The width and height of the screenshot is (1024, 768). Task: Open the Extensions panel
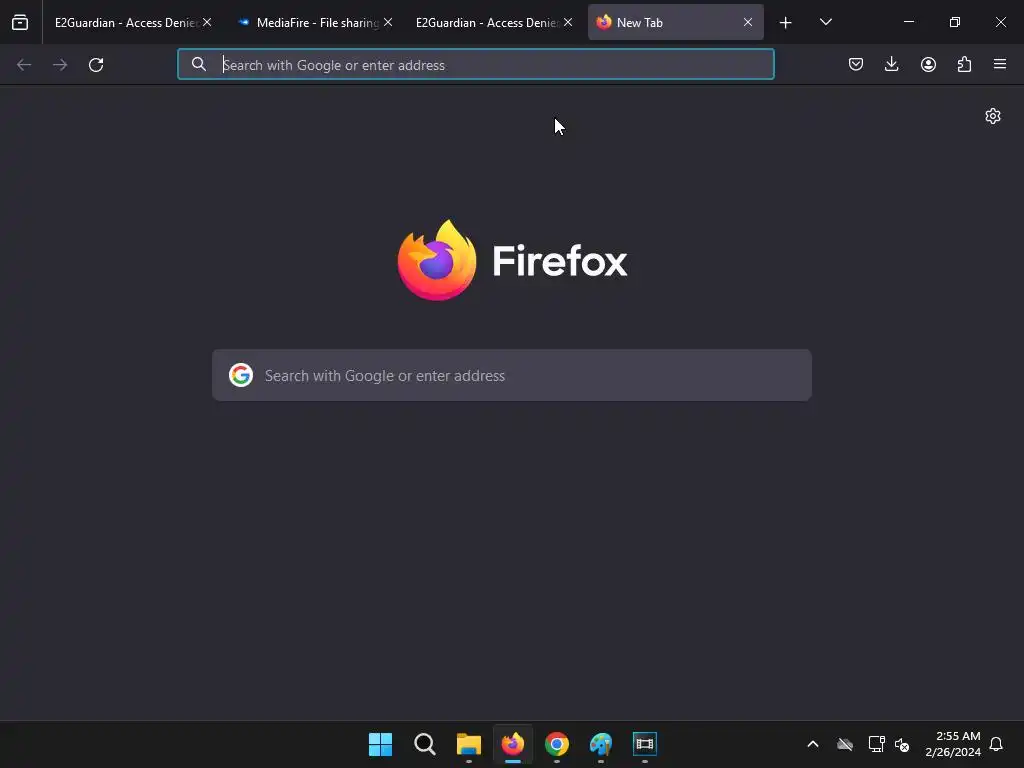coord(964,64)
